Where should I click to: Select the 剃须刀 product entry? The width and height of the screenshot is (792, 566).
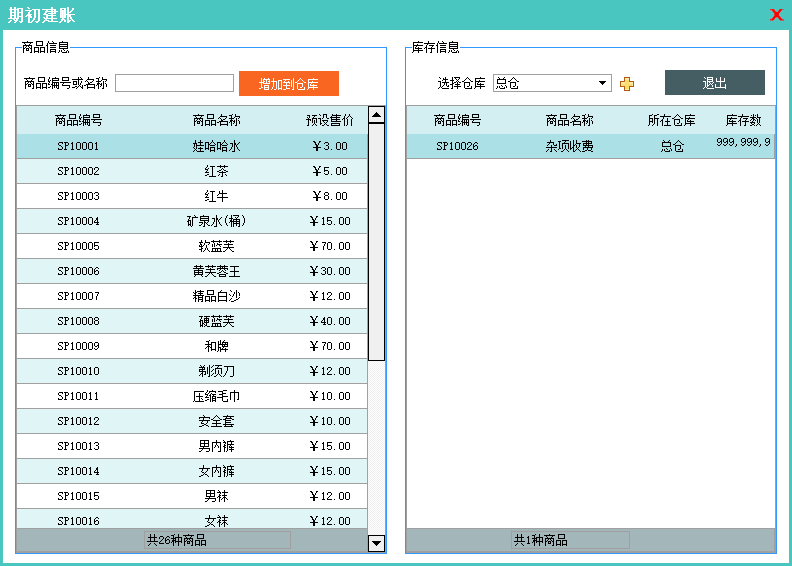(x=216, y=371)
